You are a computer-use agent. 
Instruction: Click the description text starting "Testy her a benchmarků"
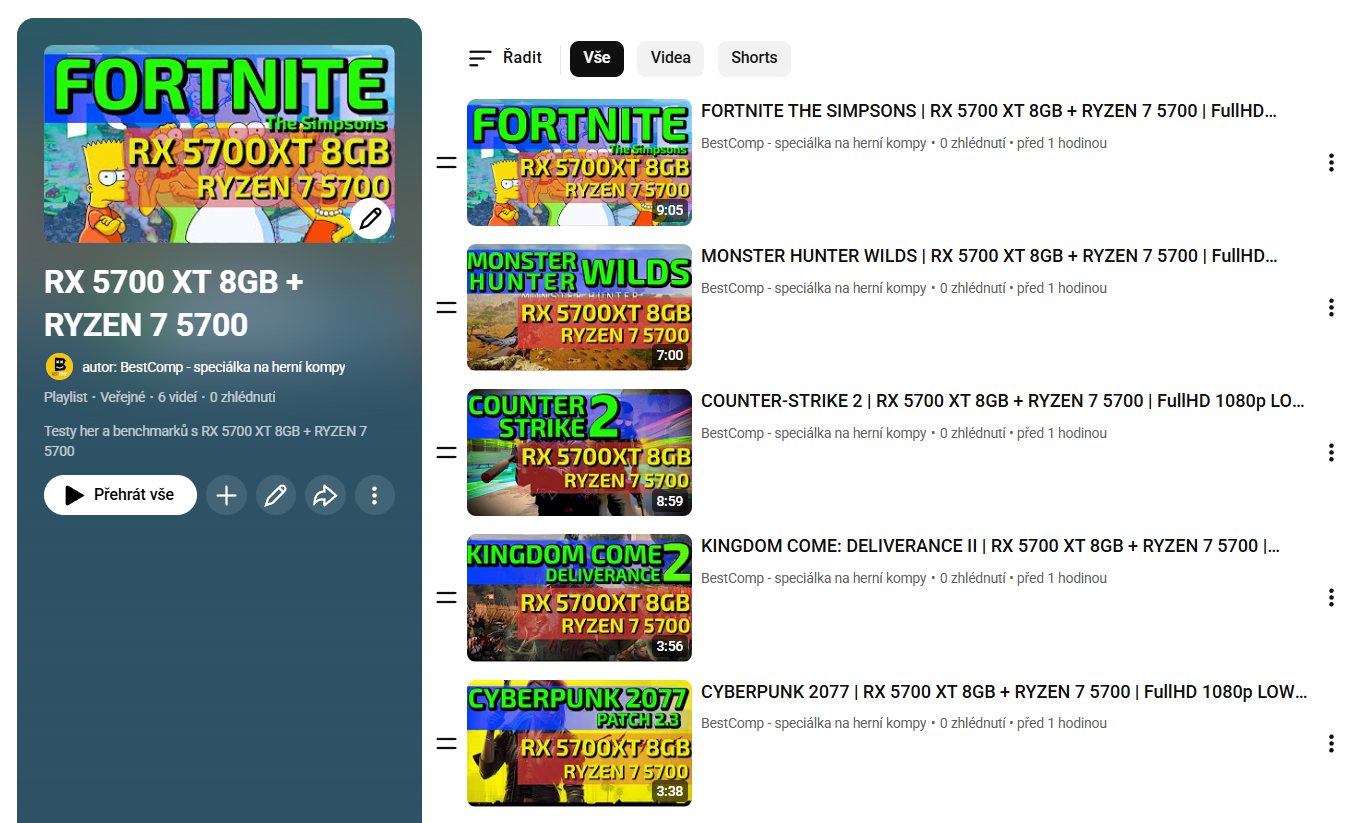click(x=206, y=441)
